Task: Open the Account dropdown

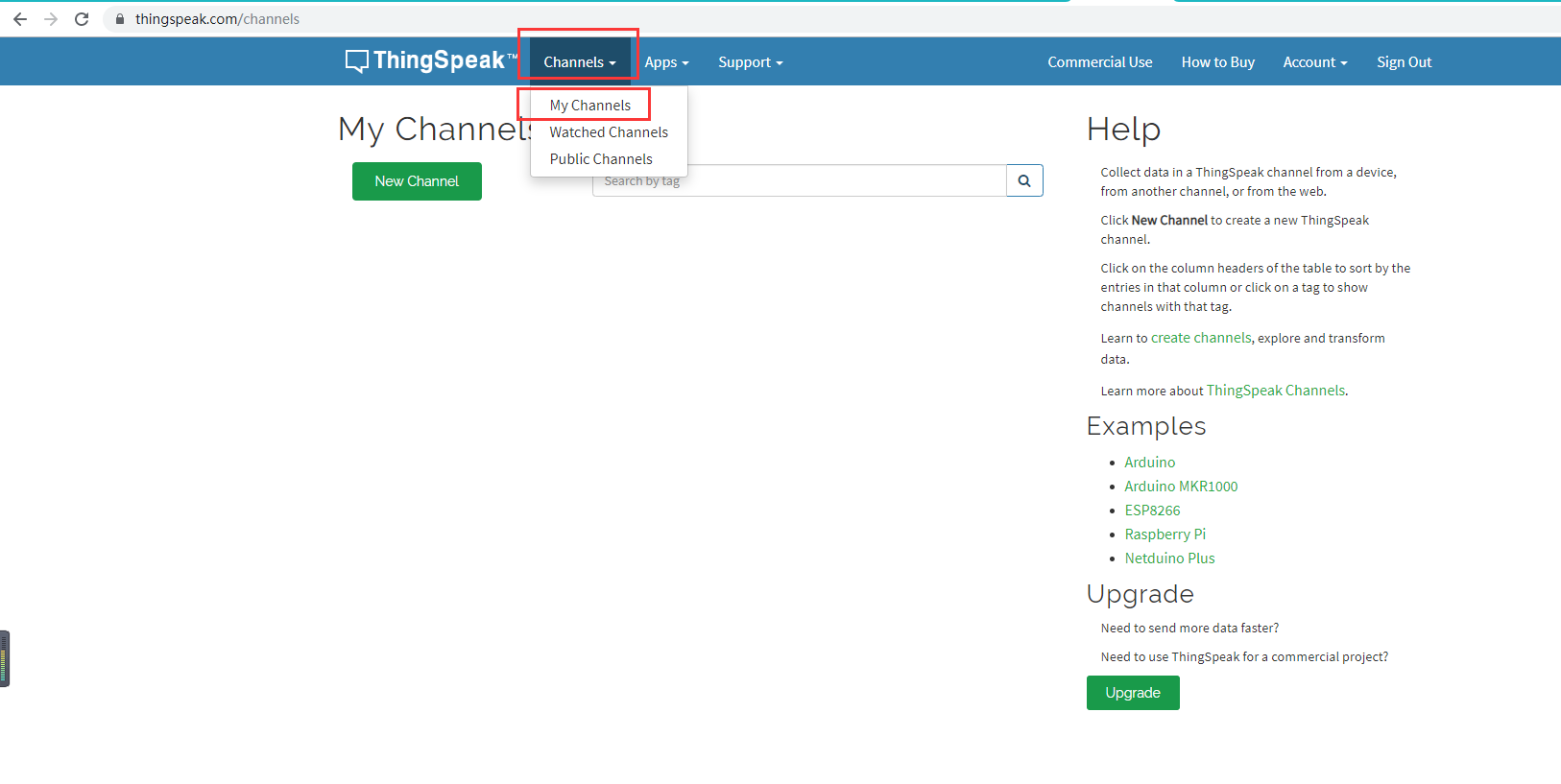Action: pyautogui.click(x=1315, y=62)
